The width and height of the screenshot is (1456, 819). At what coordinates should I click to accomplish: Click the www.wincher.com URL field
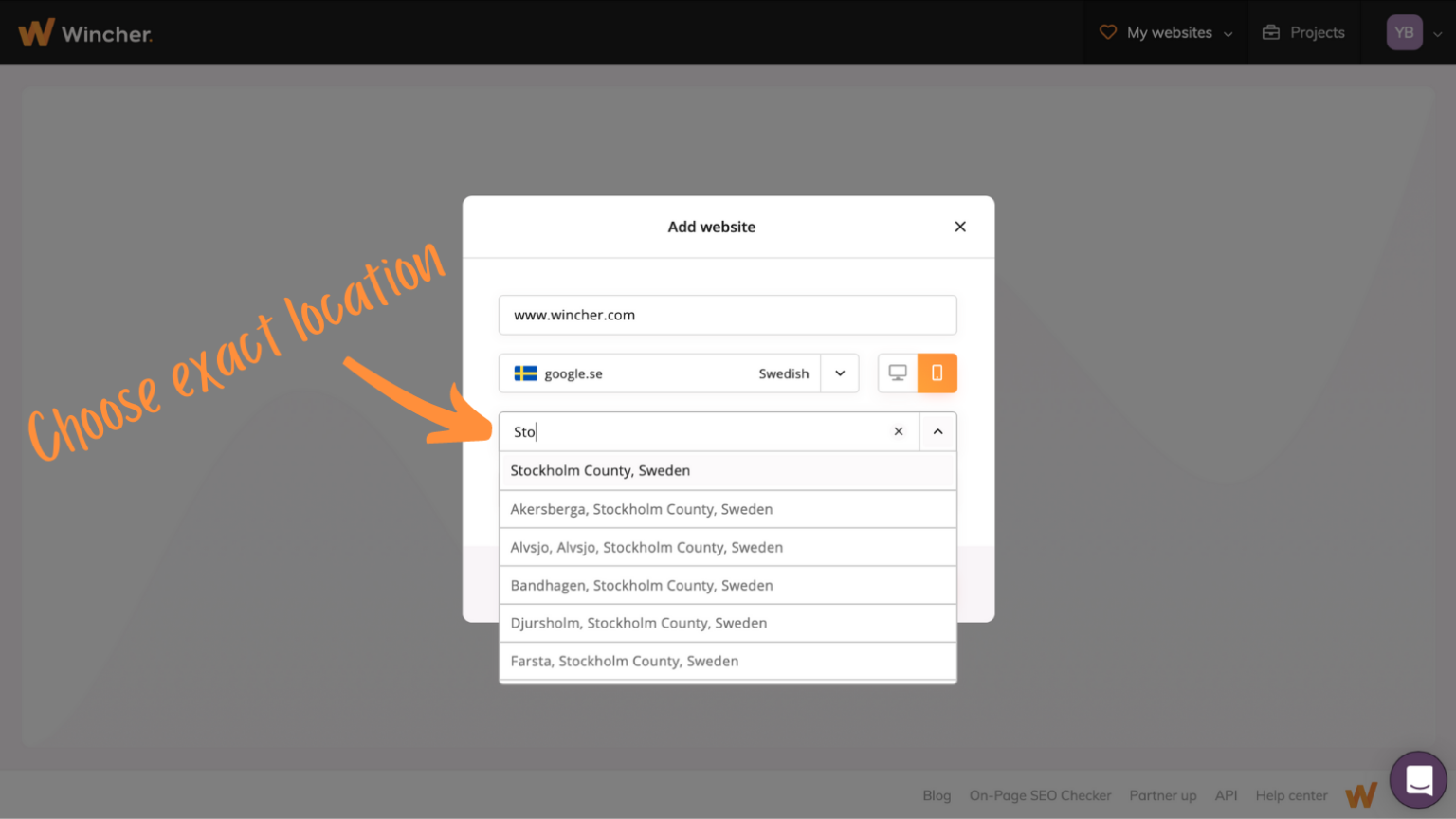(727, 315)
